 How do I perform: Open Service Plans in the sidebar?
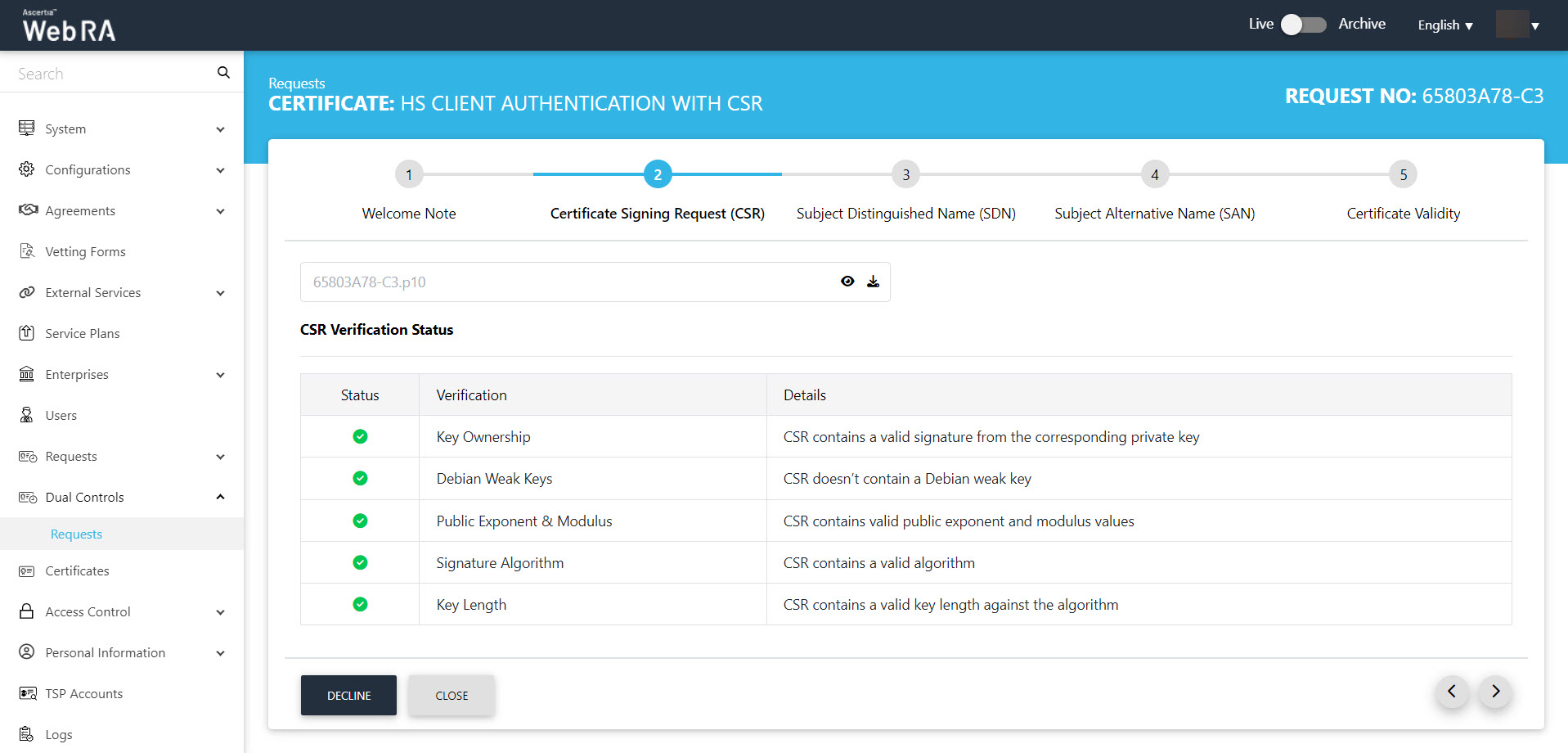point(82,334)
